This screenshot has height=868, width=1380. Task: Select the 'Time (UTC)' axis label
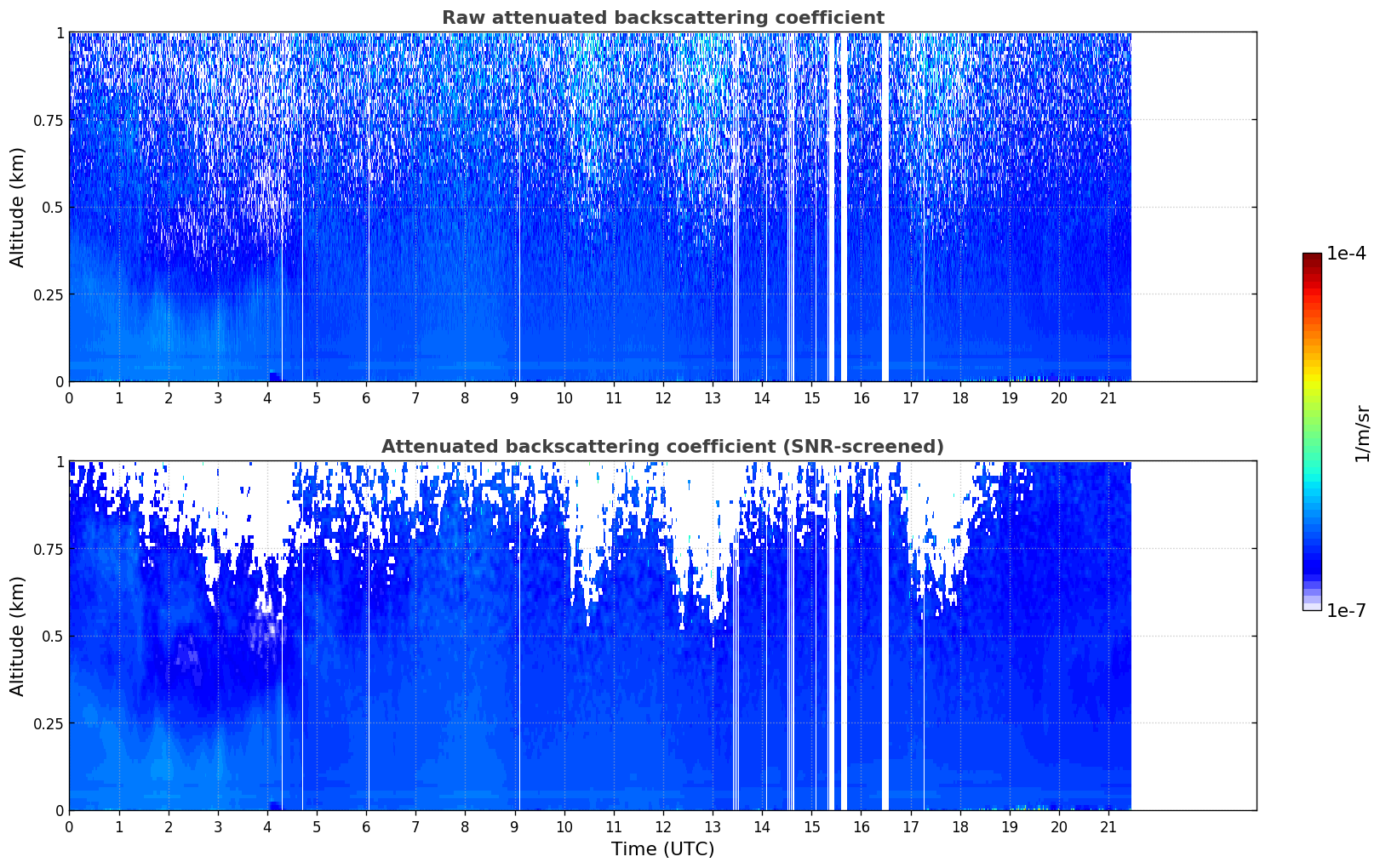point(662,849)
